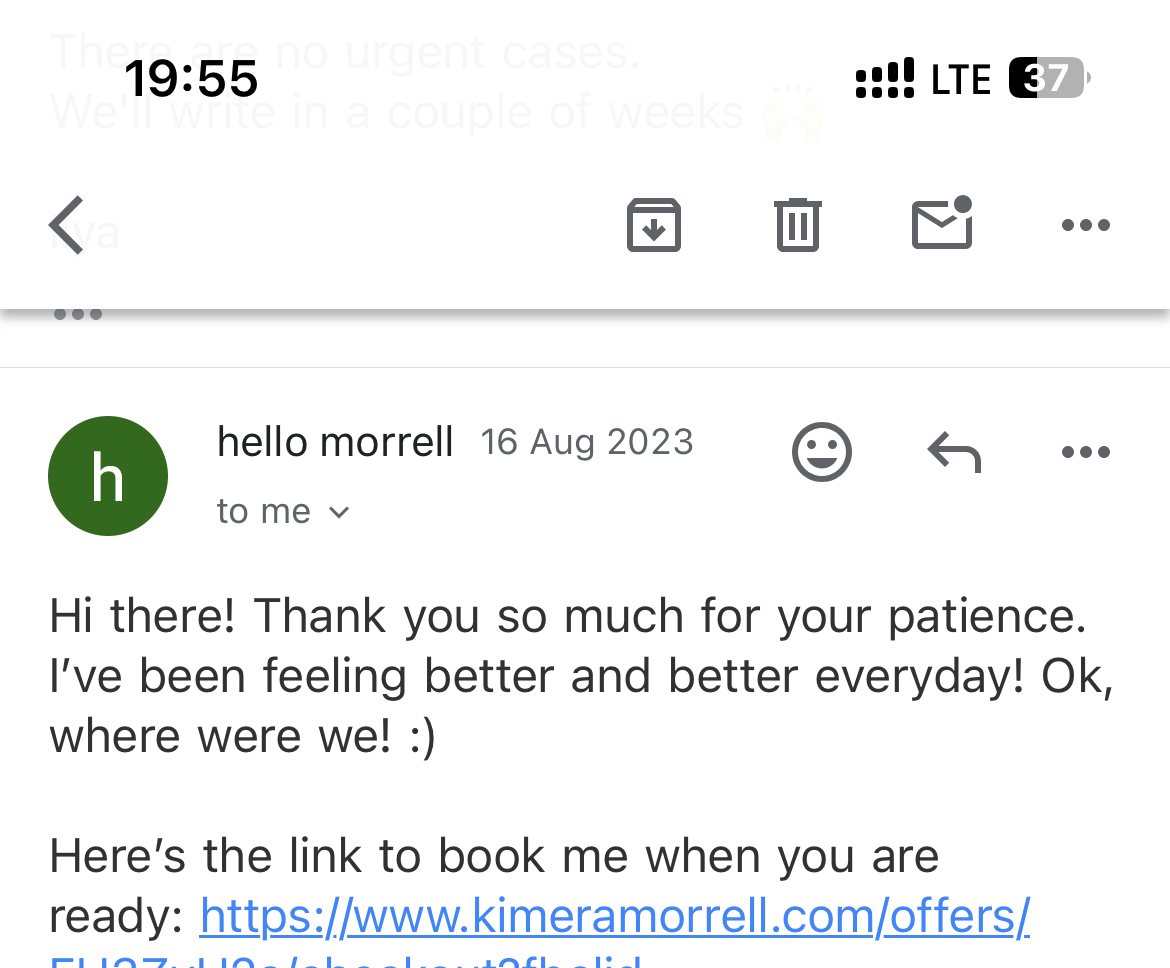Open the kimeramorrell.com booking link

[614, 915]
